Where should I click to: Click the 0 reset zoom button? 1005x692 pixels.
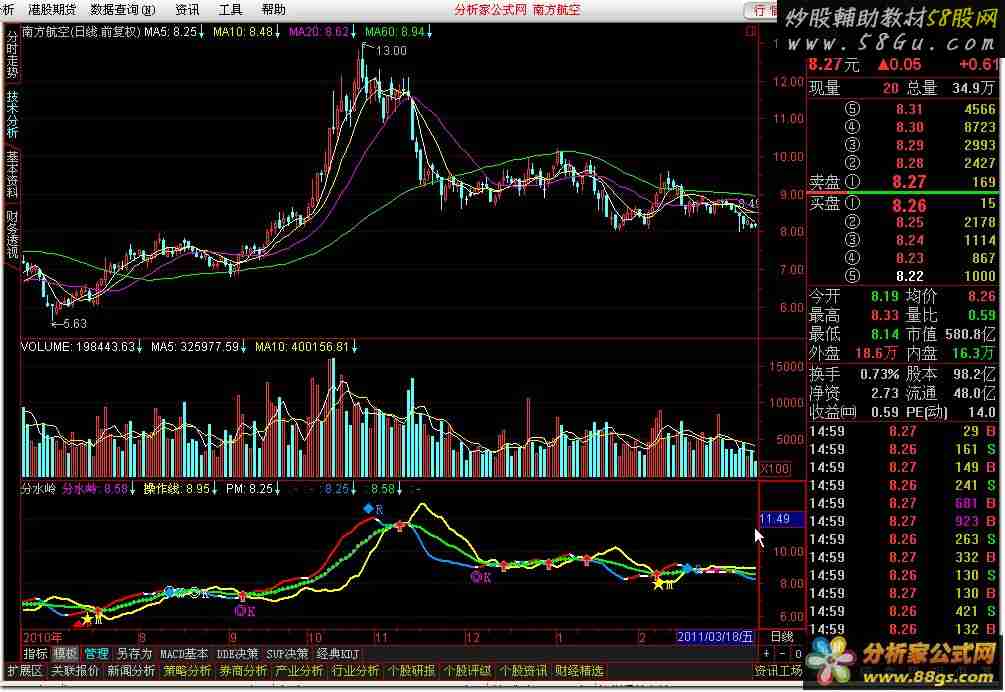797,654
